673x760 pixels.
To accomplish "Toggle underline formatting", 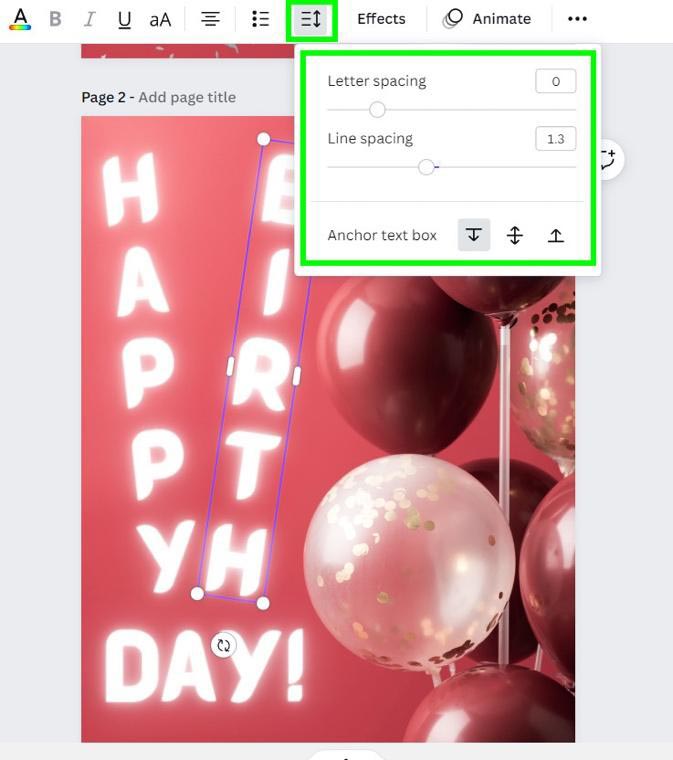I will (125, 19).
